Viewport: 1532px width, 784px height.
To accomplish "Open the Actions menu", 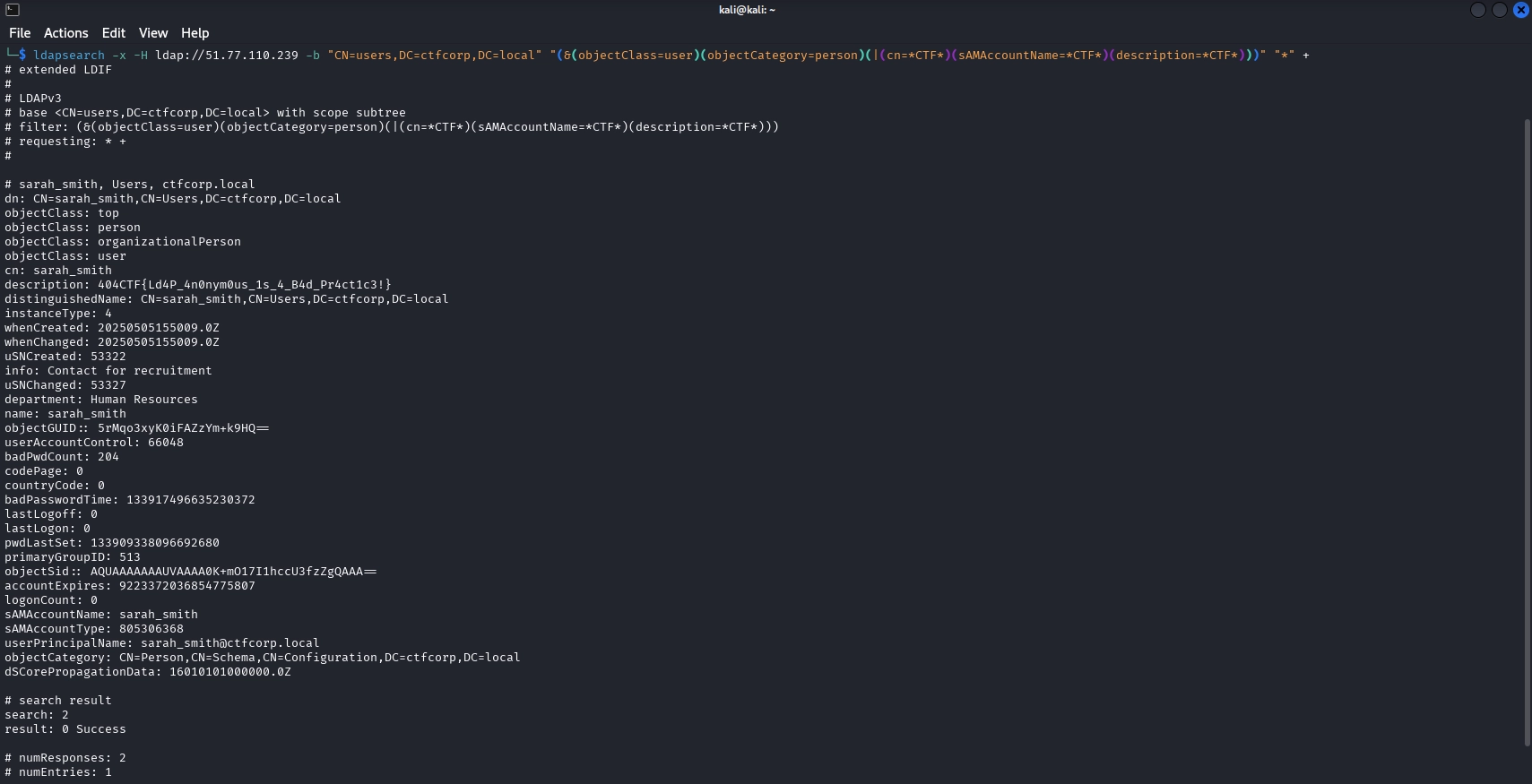I will coord(66,33).
